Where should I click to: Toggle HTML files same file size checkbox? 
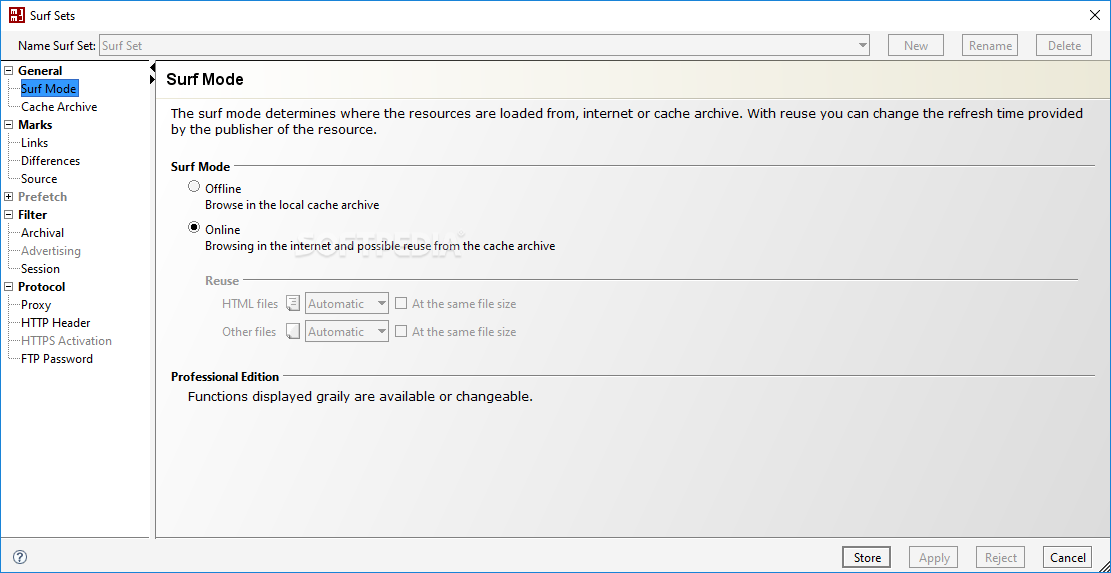tap(401, 303)
